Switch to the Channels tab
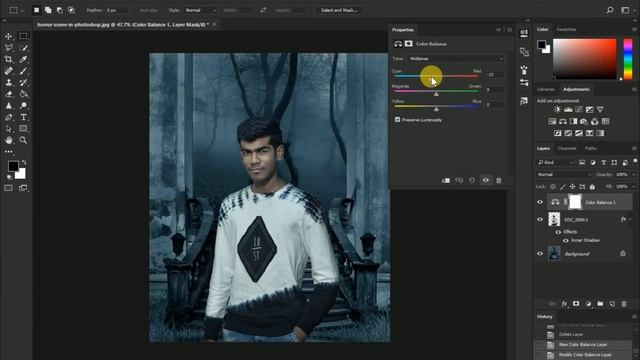 pyautogui.click(x=567, y=148)
